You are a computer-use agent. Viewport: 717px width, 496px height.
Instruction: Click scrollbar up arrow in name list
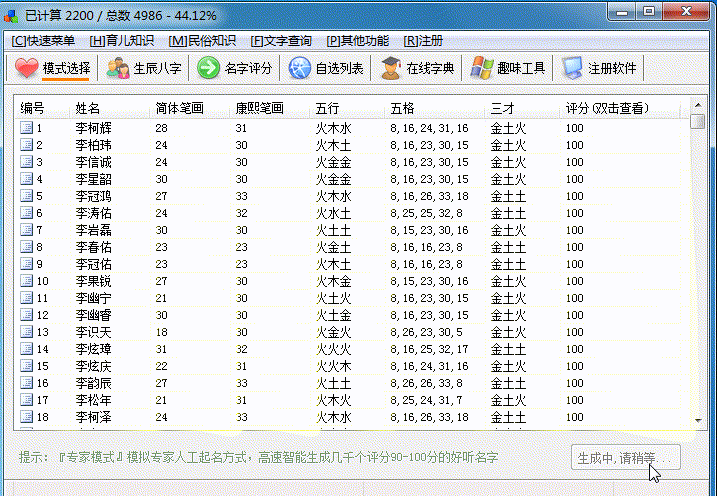pos(697,105)
